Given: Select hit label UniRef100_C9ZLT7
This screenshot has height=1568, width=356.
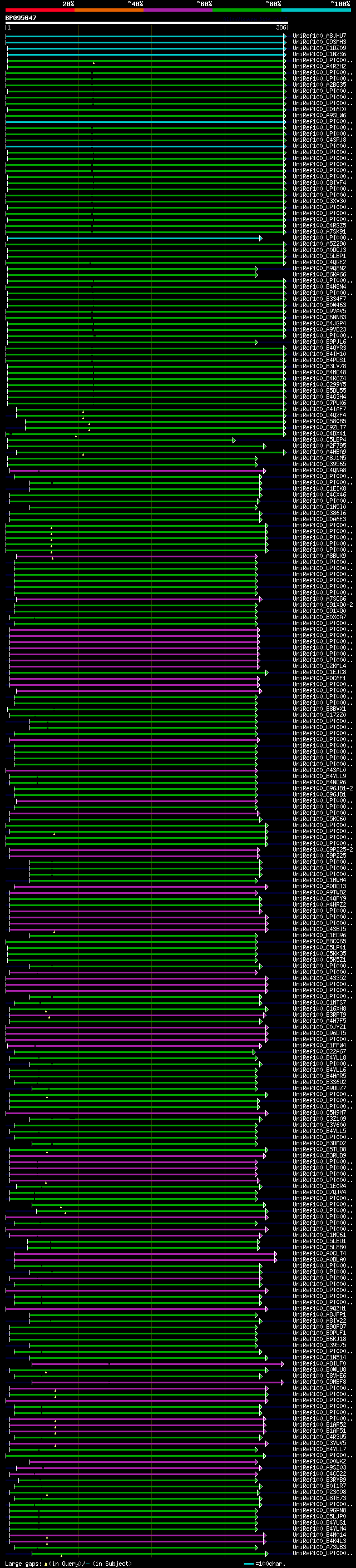Looking at the screenshot, I should click(x=319, y=427).
